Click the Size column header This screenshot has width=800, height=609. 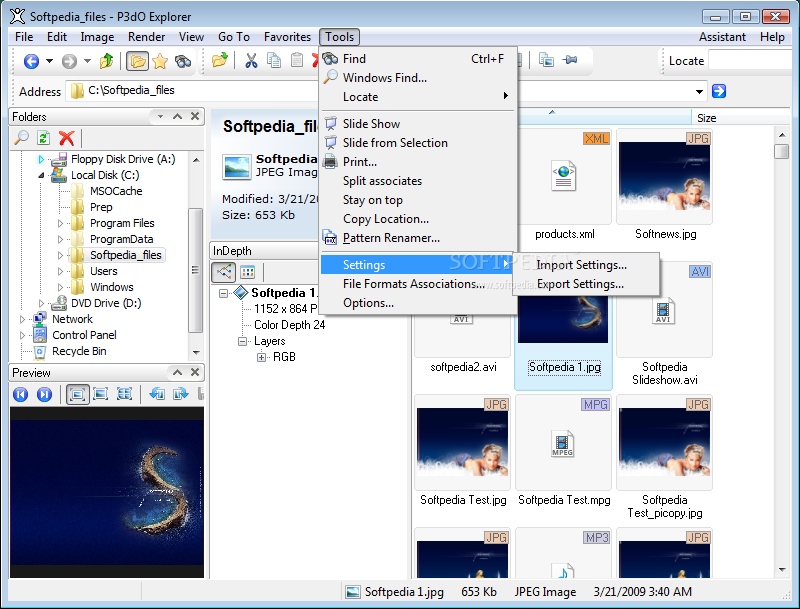coord(741,118)
